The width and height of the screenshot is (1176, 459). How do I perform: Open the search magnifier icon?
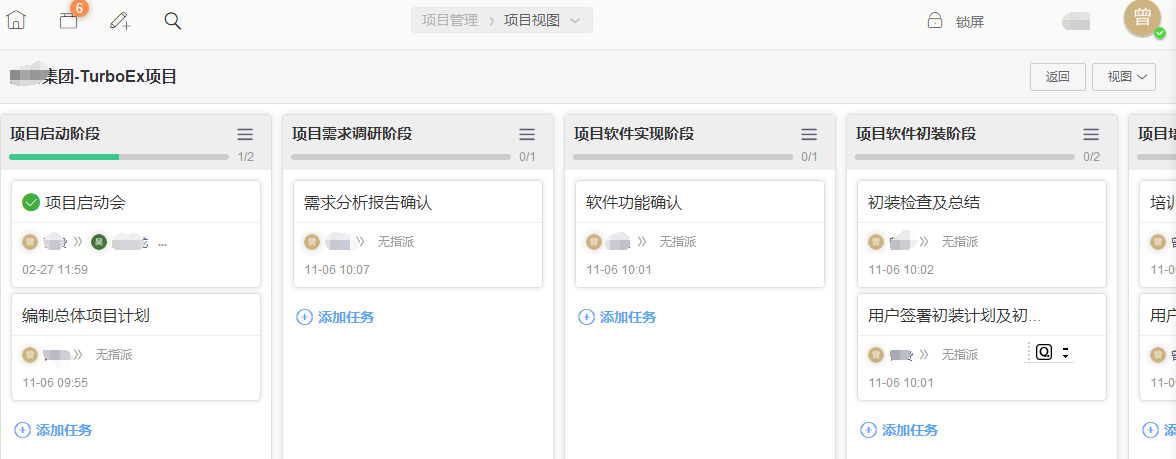(x=172, y=20)
